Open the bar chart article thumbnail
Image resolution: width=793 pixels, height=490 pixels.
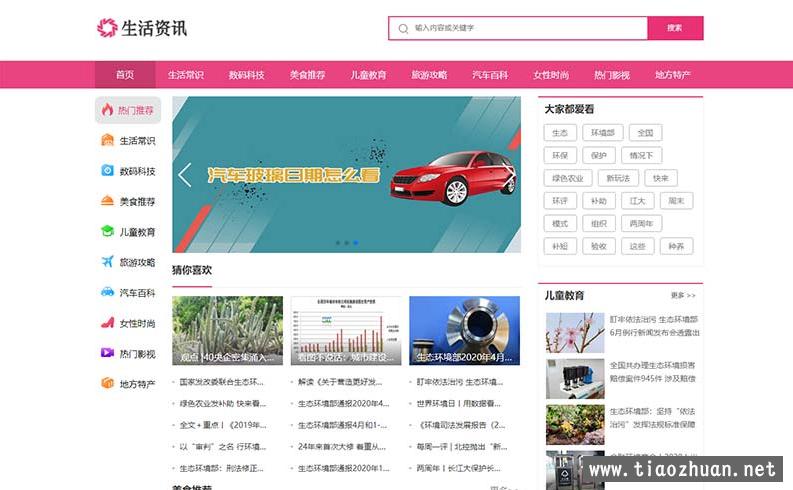point(346,330)
